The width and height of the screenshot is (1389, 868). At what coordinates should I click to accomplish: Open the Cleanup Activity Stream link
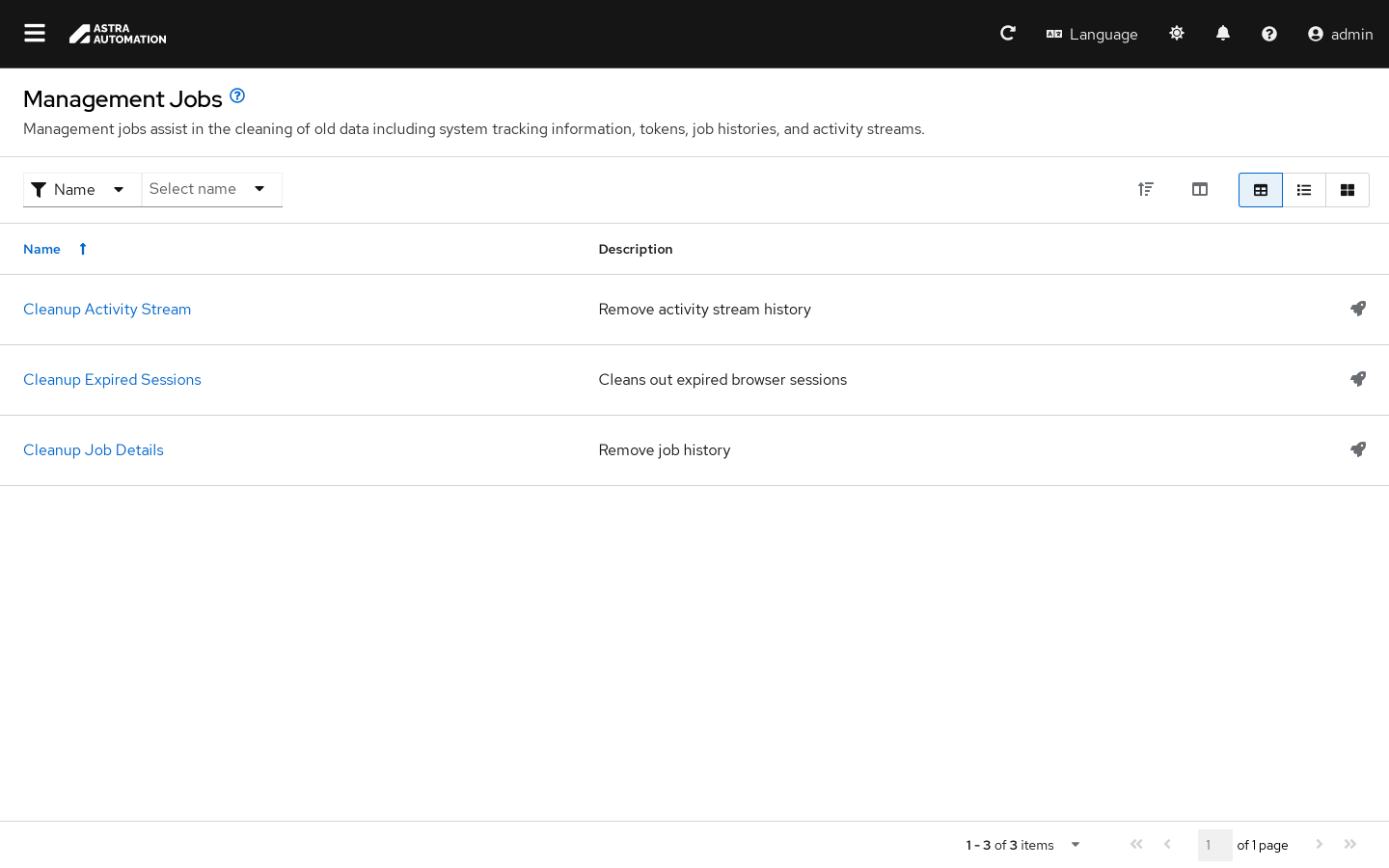pyautogui.click(x=107, y=310)
